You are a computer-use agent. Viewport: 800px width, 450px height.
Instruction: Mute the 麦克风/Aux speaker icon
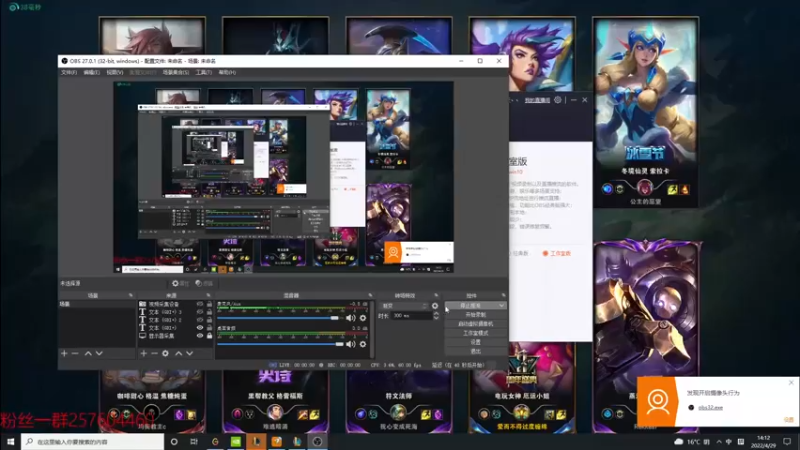[351, 318]
